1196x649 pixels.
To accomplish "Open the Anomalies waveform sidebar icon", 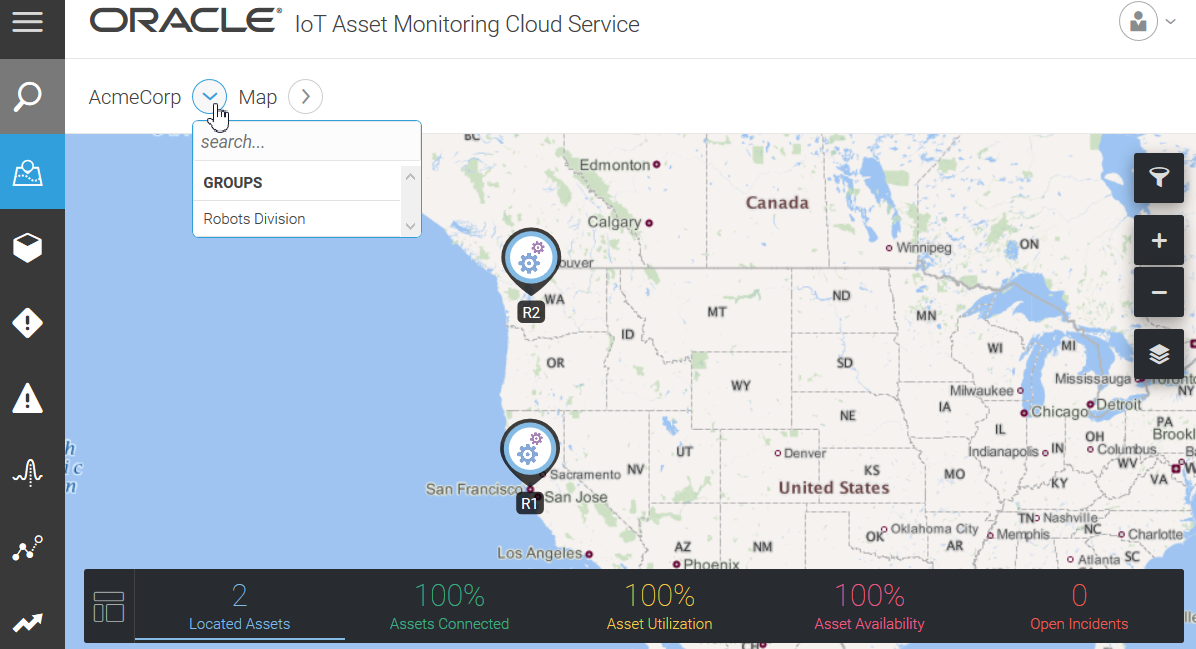I will click(x=27, y=473).
